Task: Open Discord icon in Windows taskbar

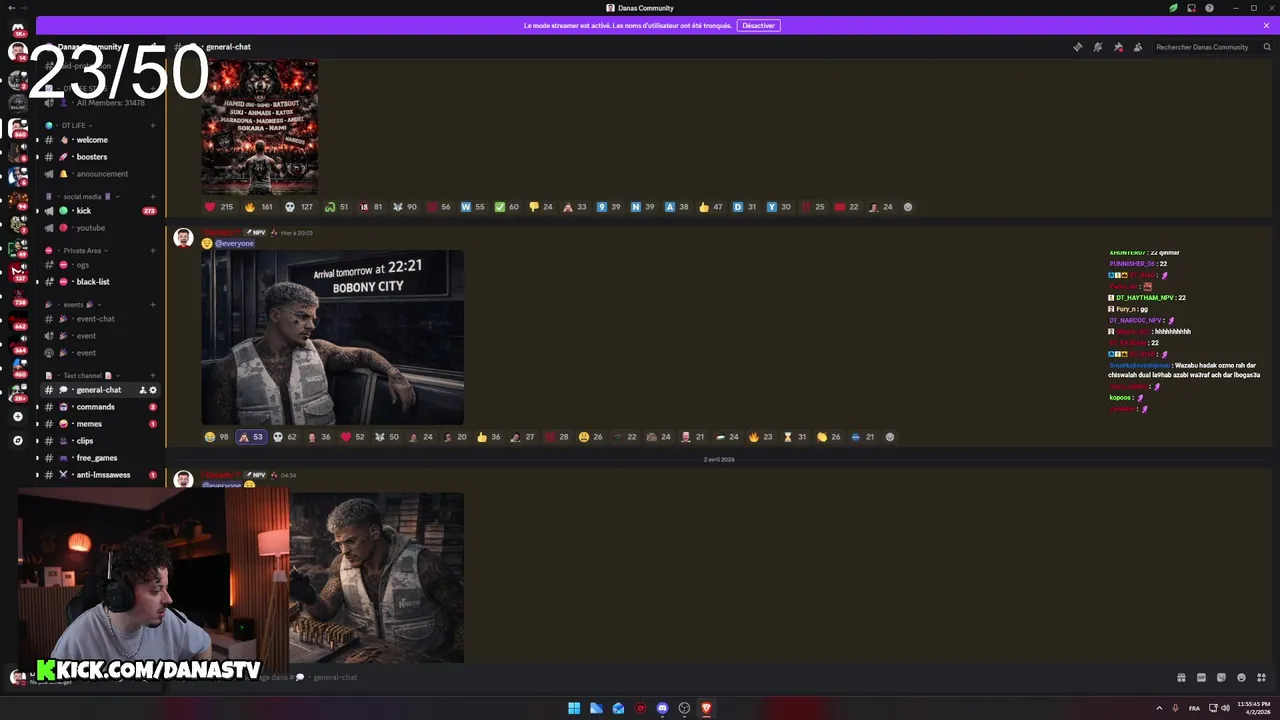Action: [662, 708]
